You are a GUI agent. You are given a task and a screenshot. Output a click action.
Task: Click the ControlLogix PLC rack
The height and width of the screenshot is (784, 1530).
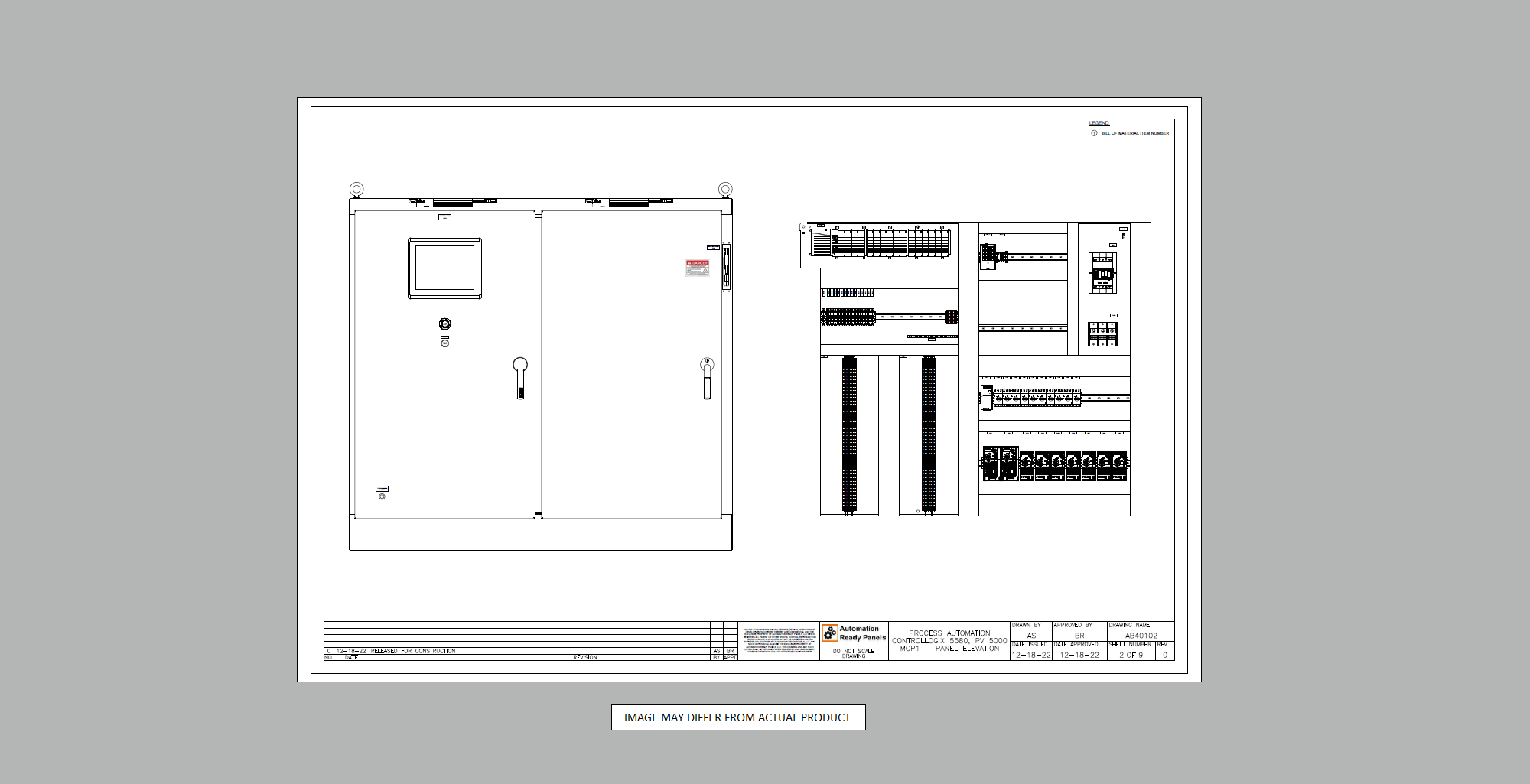click(880, 242)
